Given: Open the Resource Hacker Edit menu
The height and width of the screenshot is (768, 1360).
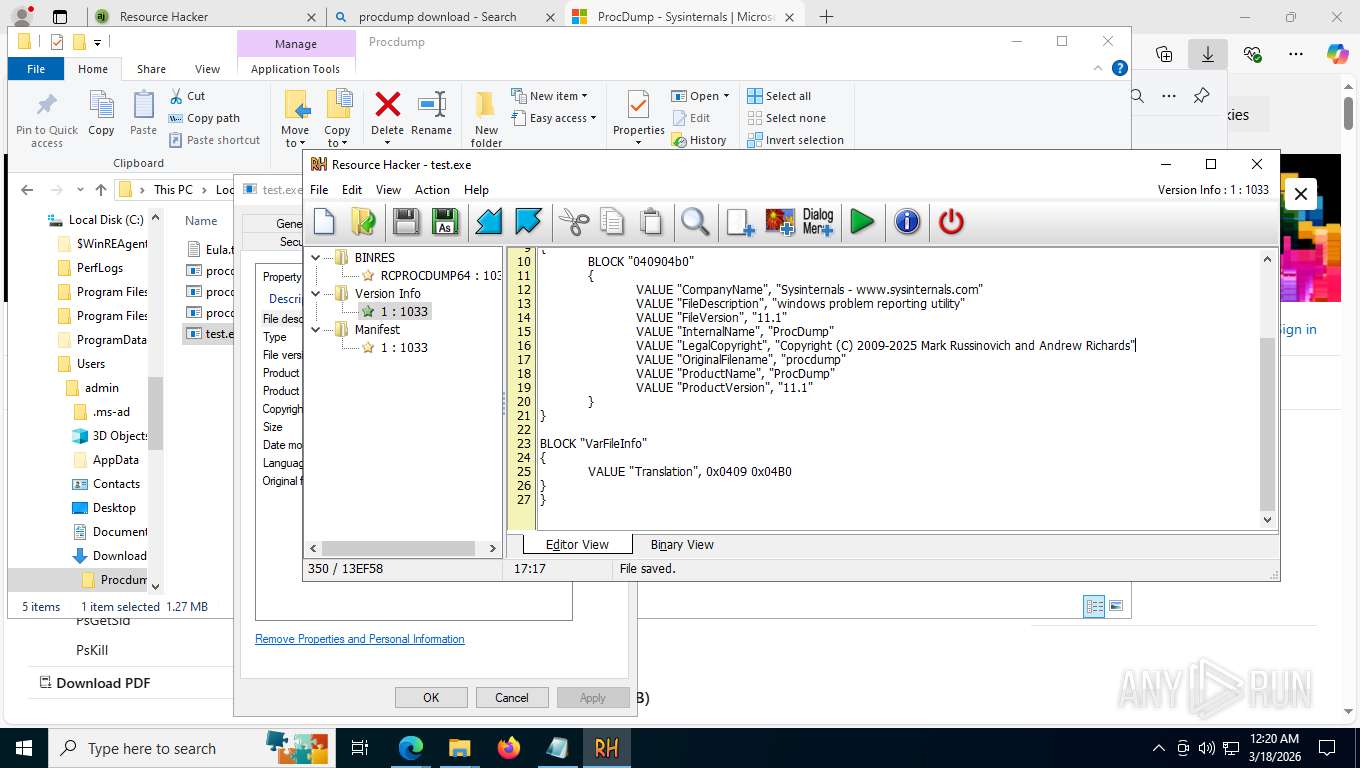Looking at the screenshot, I should click(x=352, y=189).
